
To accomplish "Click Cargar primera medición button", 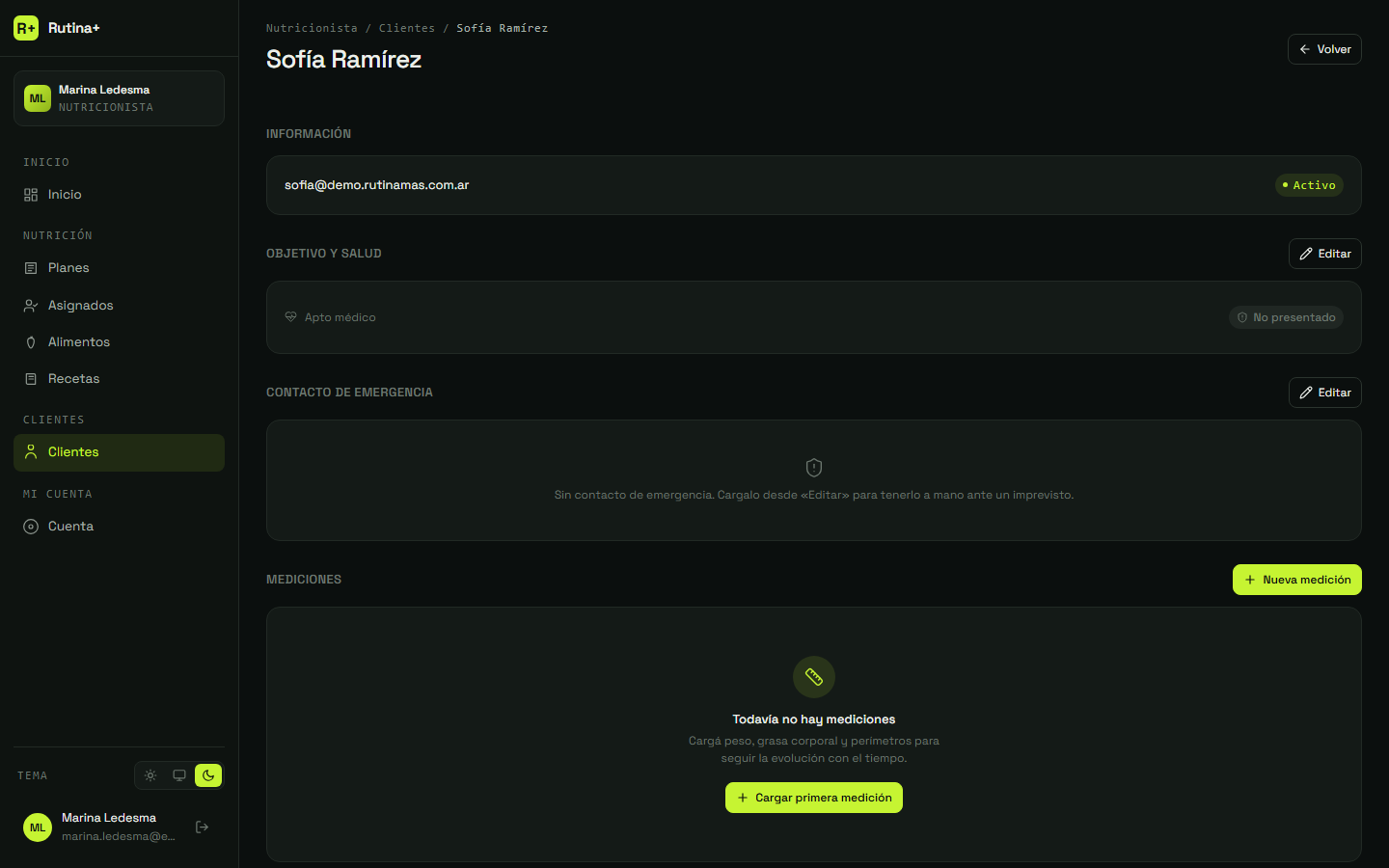I will 814,798.
